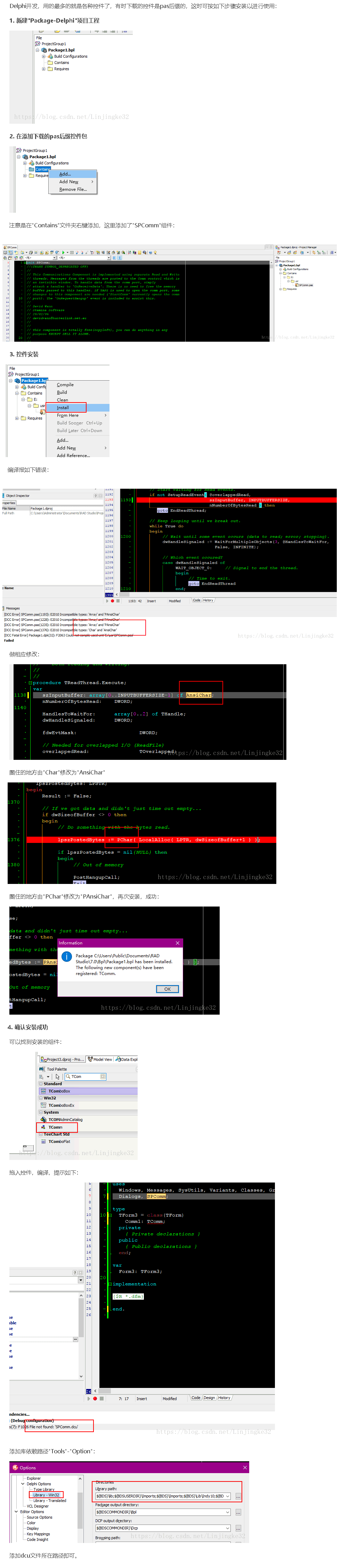Select 'Code Insight' in the Options tree
The height and width of the screenshot is (1568, 342).
tap(38, 1539)
